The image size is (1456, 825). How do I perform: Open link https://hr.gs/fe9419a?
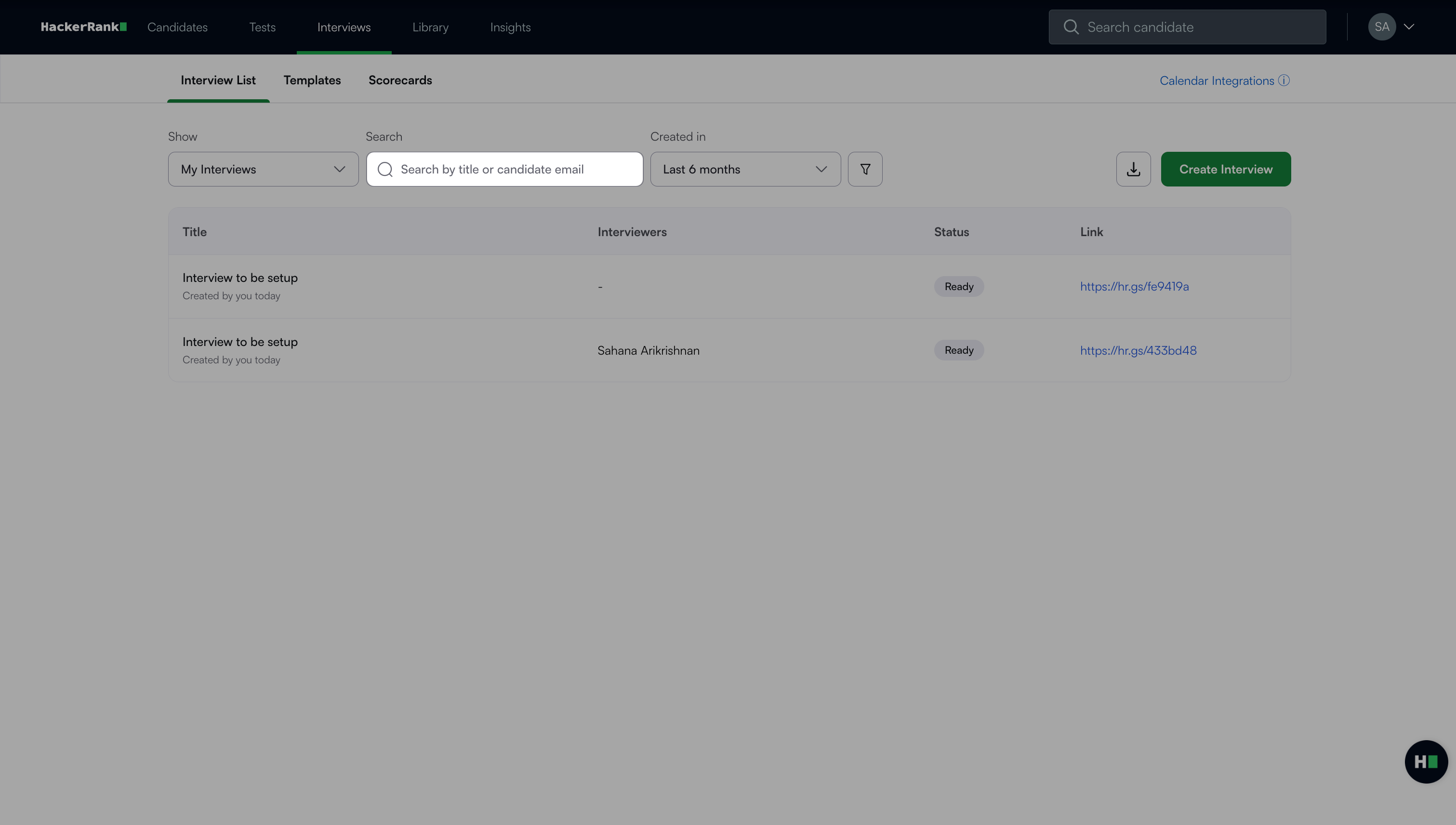click(1134, 286)
